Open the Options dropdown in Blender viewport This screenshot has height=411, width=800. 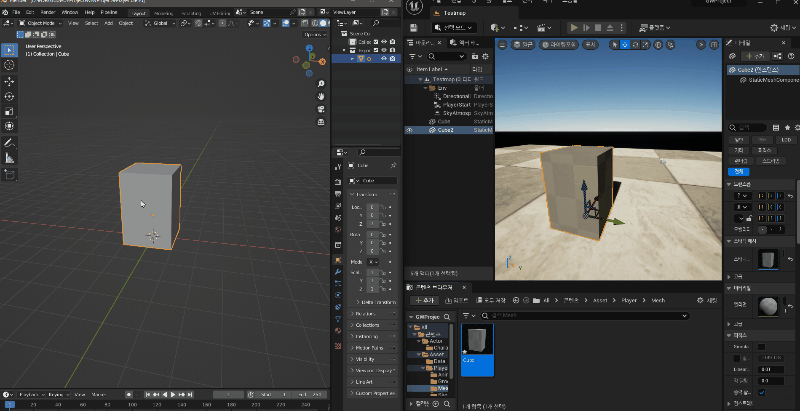tap(314, 34)
